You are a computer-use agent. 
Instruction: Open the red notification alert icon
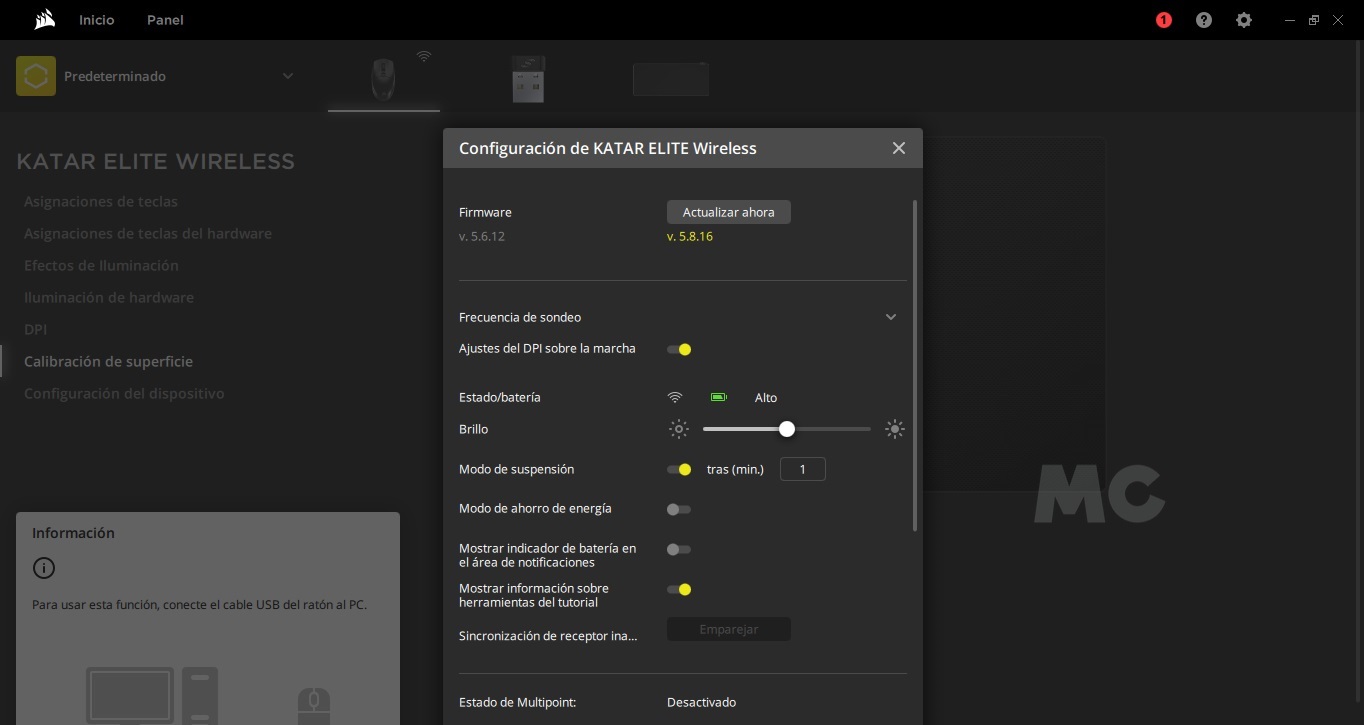(x=1163, y=20)
